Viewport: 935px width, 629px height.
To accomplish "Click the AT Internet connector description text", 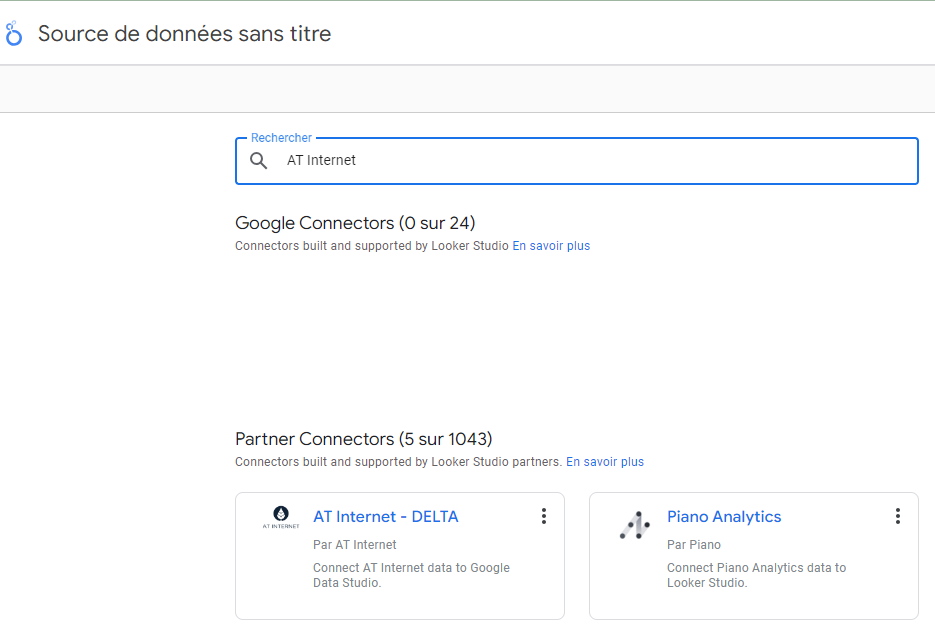I will tap(411, 575).
